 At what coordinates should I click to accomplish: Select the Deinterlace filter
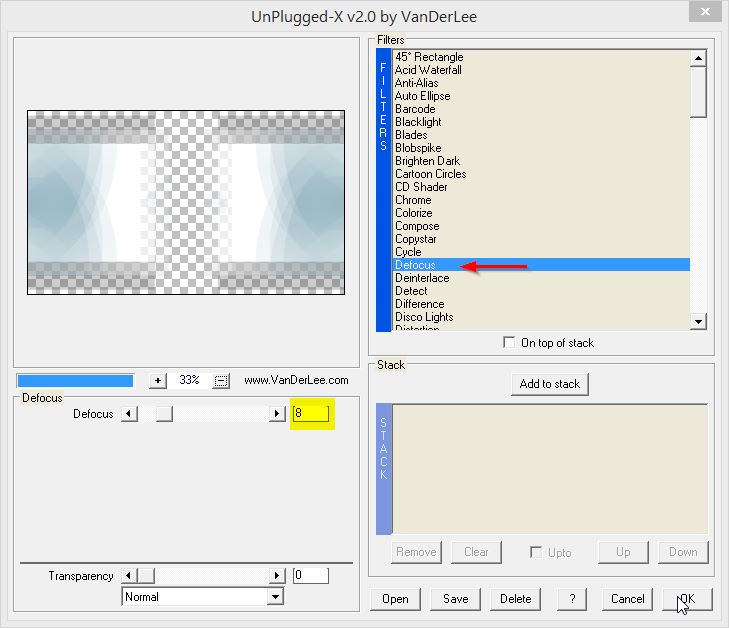click(422, 278)
